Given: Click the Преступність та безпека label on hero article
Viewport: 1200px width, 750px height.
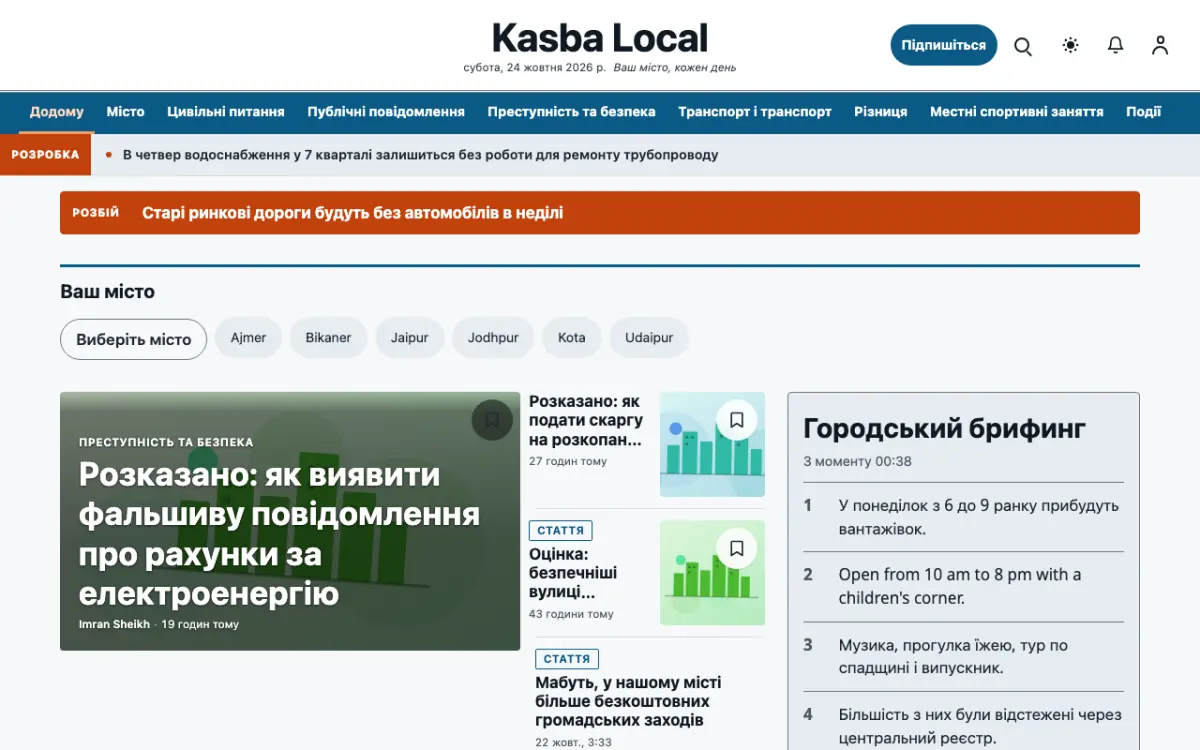Looking at the screenshot, I should (x=166, y=442).
